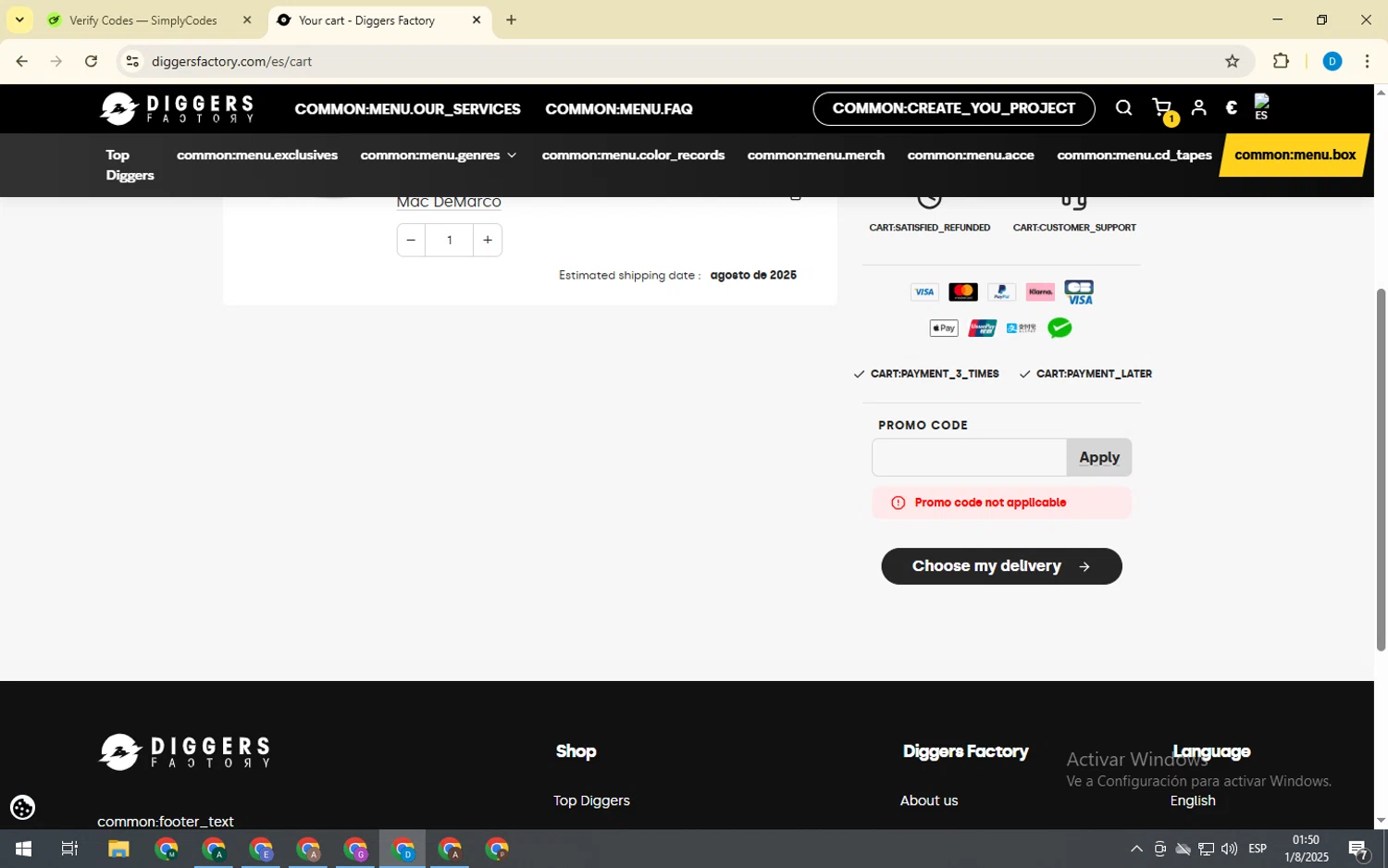This screenshot has height=868, width=1388.
Task: Open the shopping cart icon
Action: [x=1162, y=108]
